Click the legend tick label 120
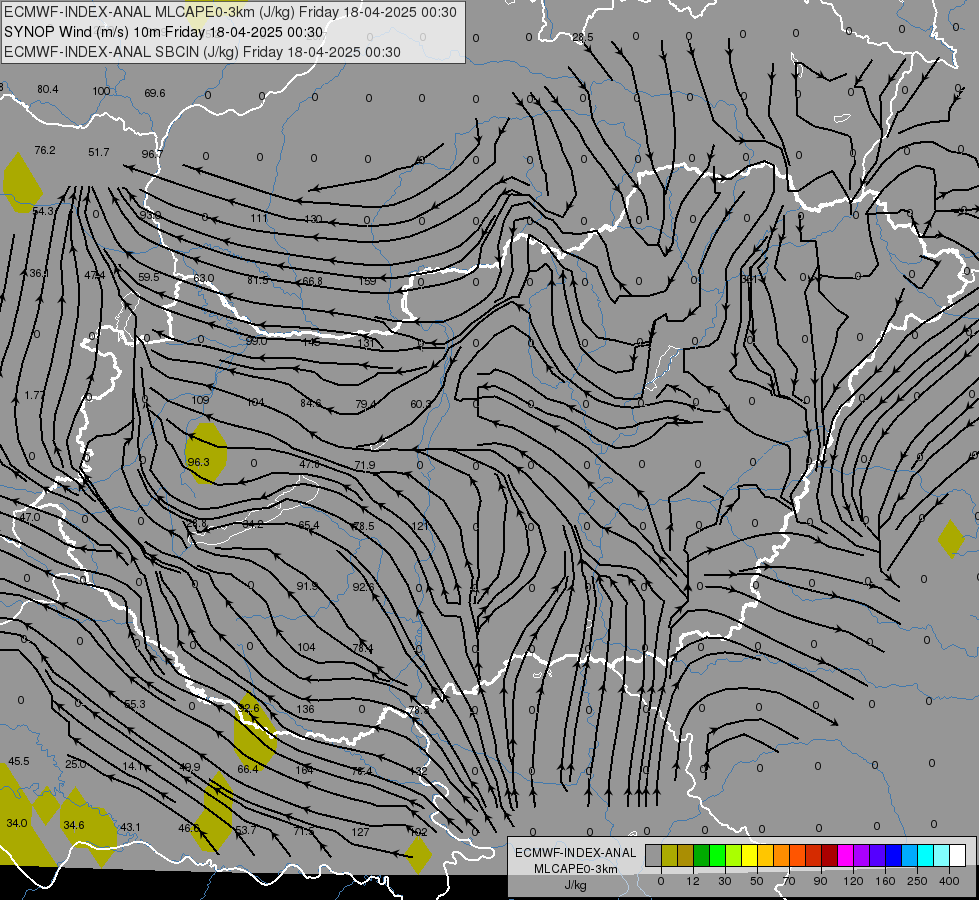This screenshot has width=979, height=900. coord(853,881)
